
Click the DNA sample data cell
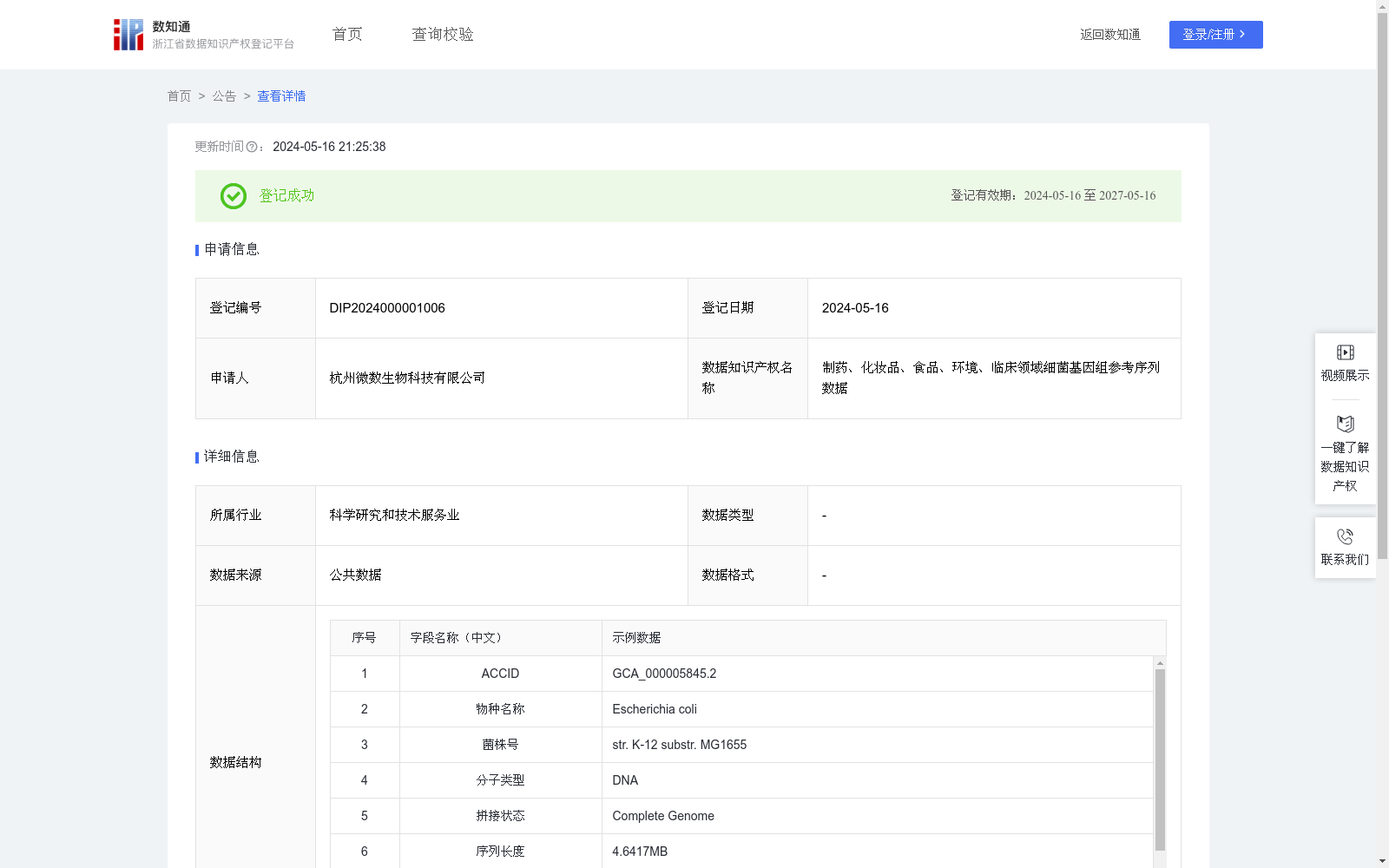877,780
